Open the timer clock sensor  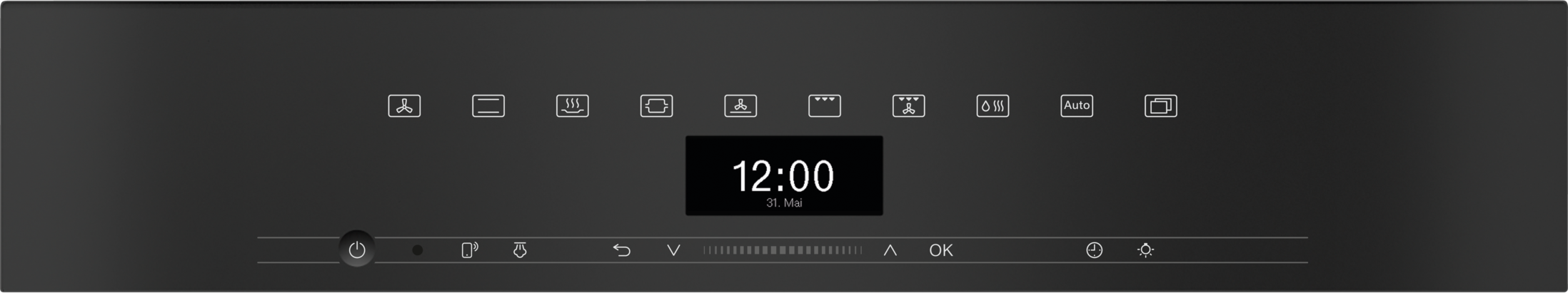1095,250
